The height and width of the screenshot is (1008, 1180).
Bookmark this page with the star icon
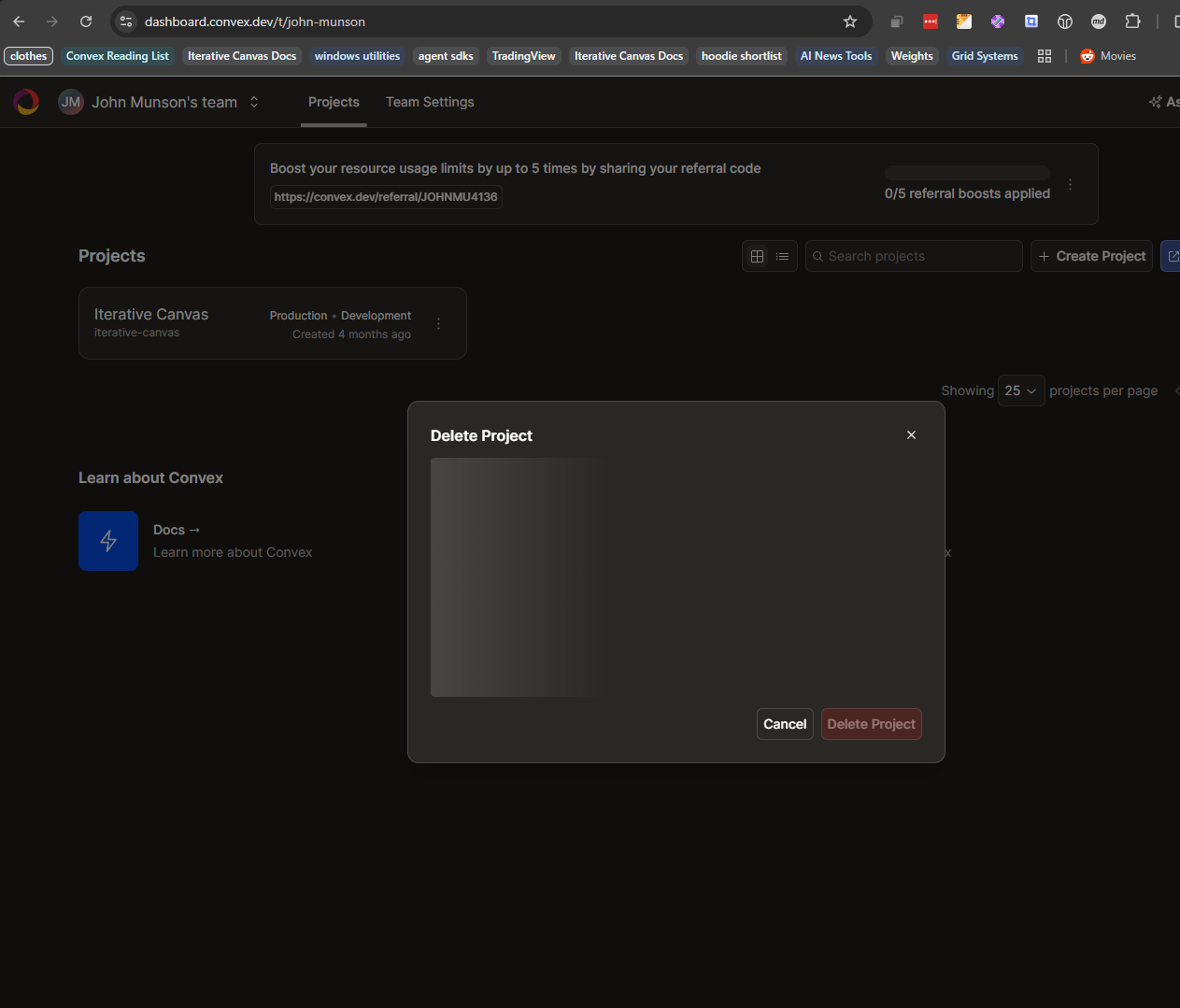[850, 21]
